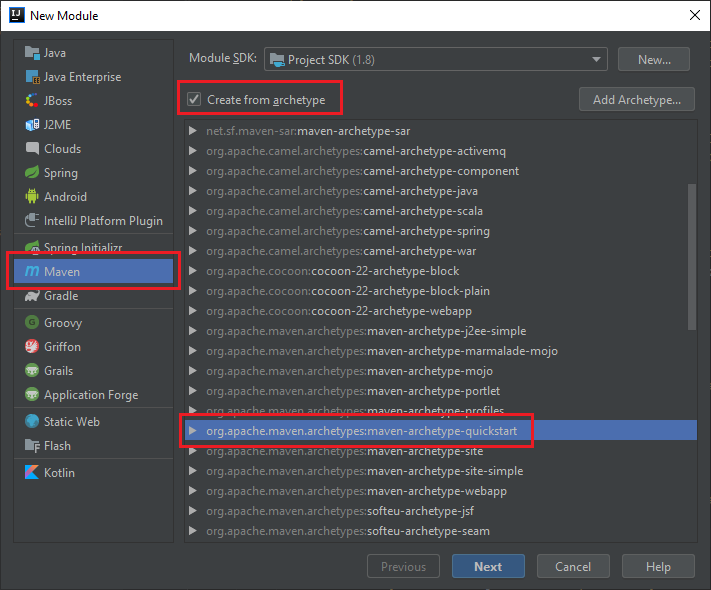
Task: Select the Kotlin logo icon
Action: point(32,473)
